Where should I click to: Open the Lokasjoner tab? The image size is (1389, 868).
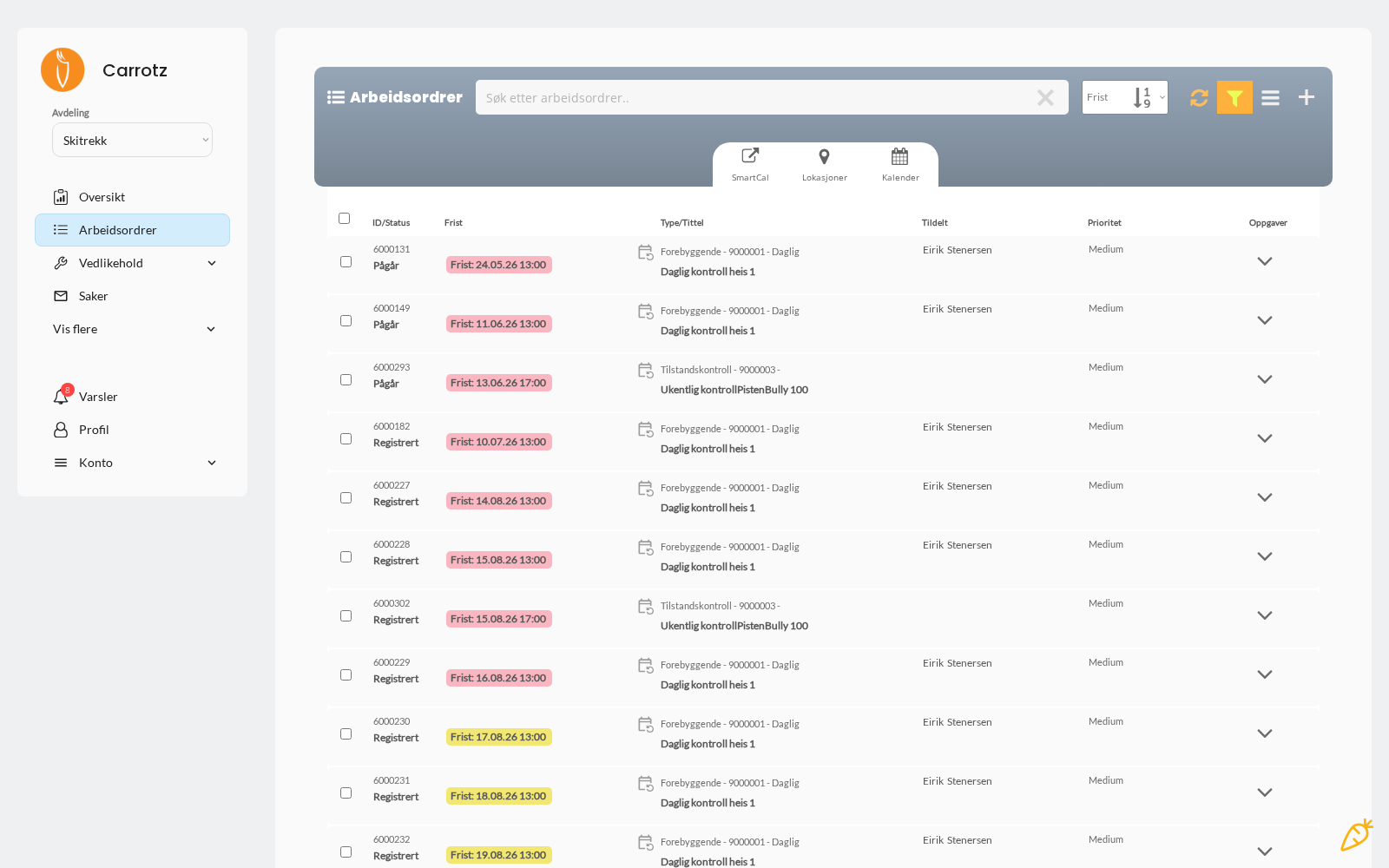(x=824, y=164)
